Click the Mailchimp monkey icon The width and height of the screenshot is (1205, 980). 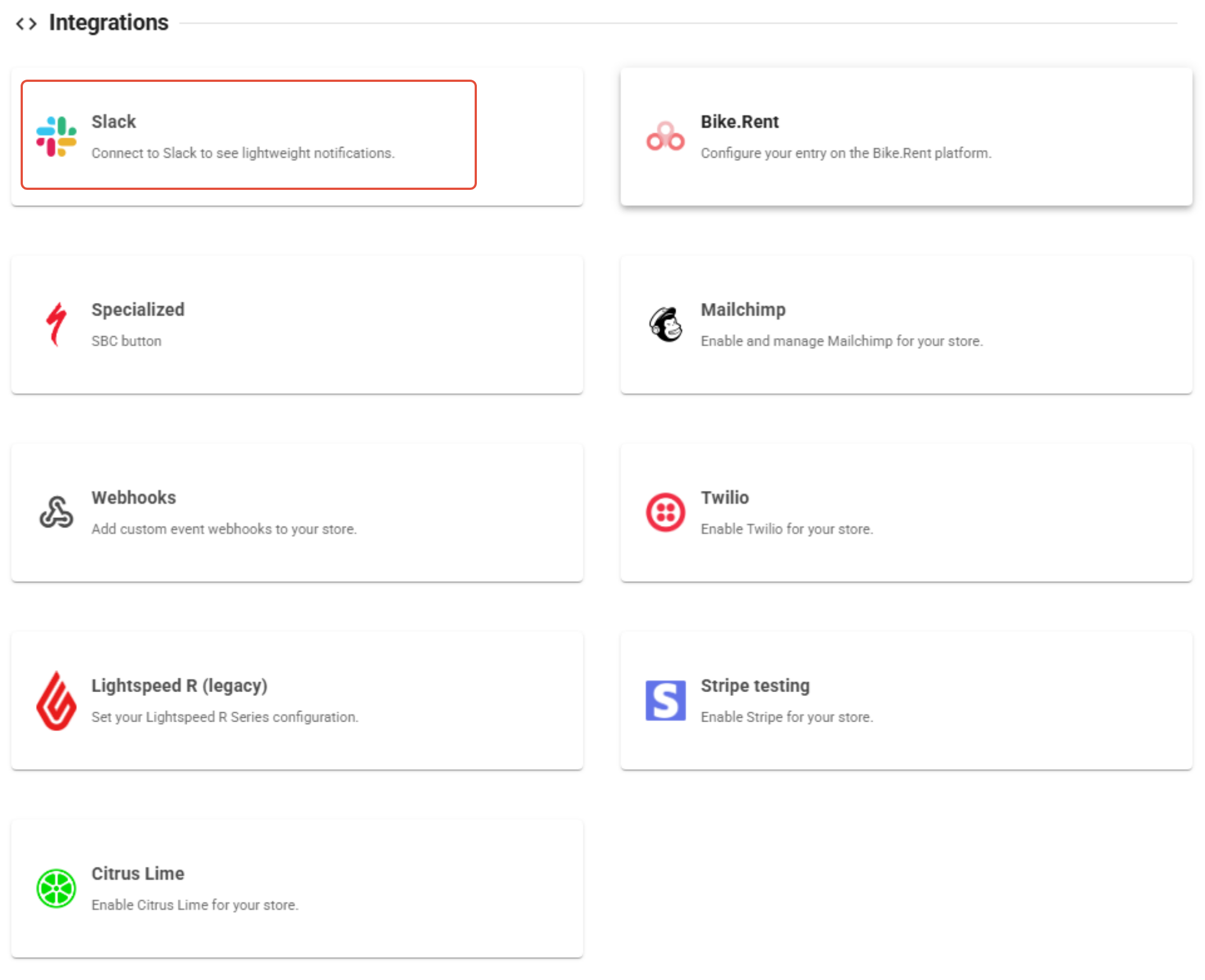[665, 325]
